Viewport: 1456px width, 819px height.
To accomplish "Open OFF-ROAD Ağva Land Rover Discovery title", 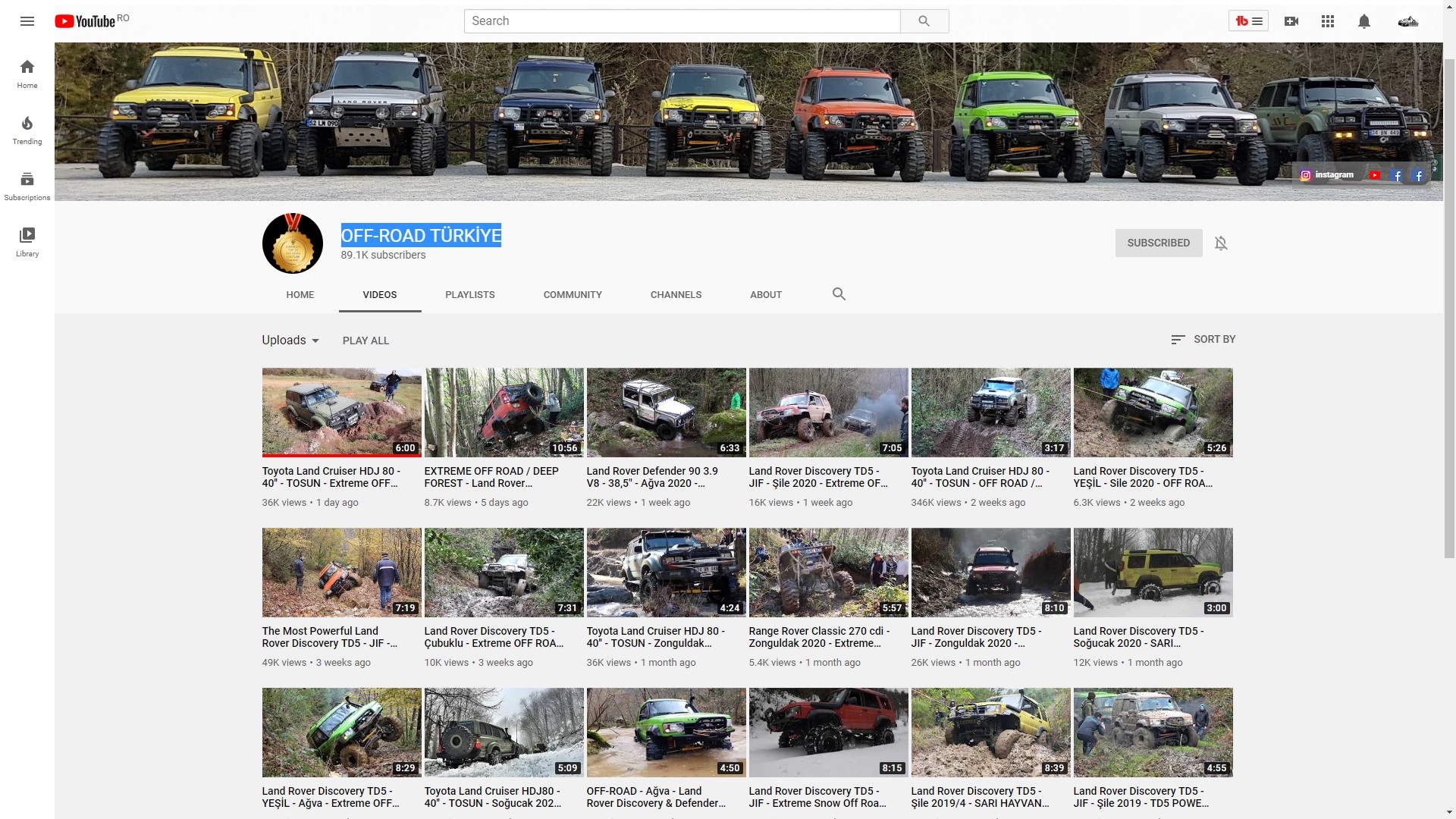I will pyautogui.click(x=656, y=797).
